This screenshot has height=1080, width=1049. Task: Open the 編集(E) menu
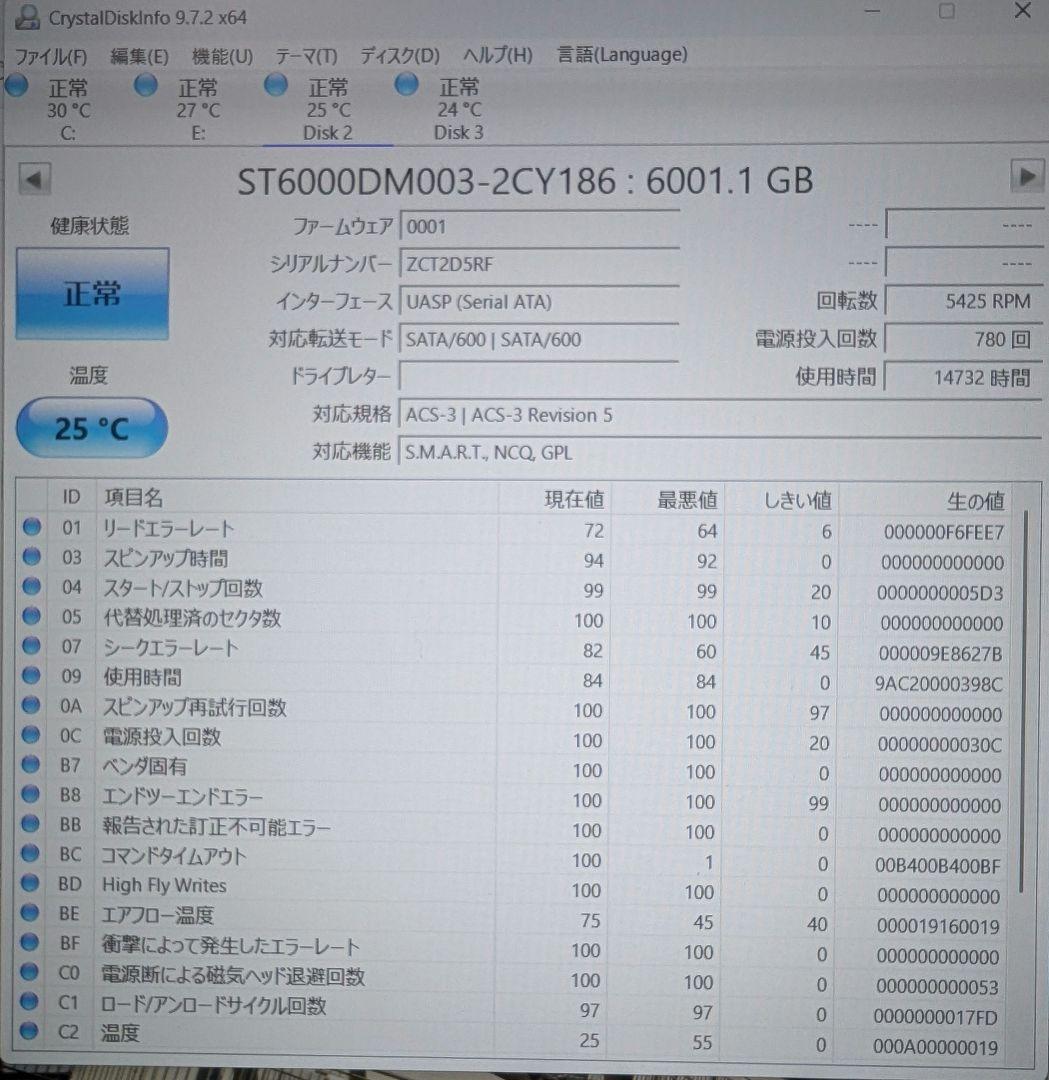[139, 56]
